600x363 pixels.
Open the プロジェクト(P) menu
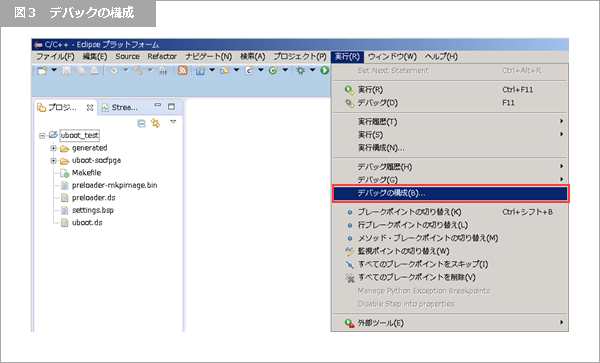pyautogui.click(x=300, y=57)
